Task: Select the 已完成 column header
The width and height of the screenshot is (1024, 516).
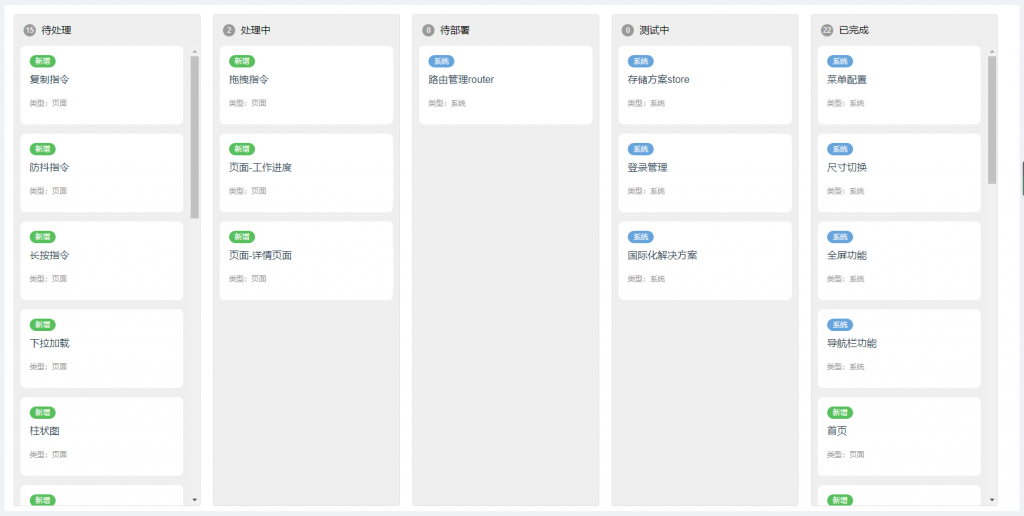Action: tap(854, 30)
